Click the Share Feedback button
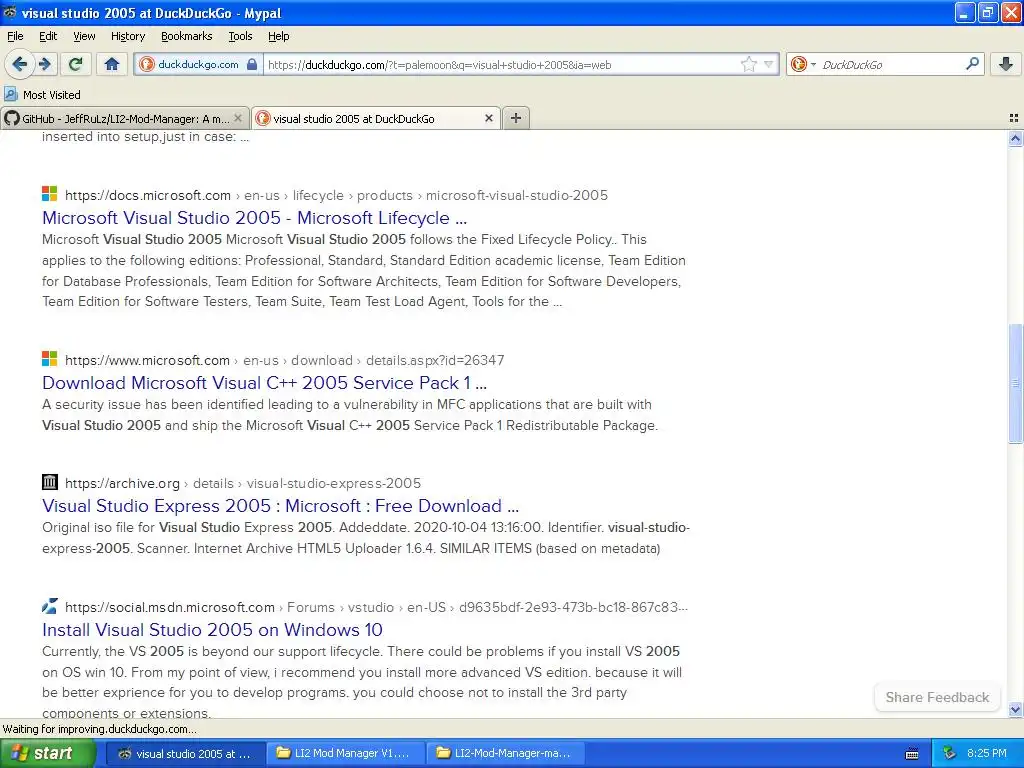The width and height of the screenshot is (1024, 768). (937, 697)
